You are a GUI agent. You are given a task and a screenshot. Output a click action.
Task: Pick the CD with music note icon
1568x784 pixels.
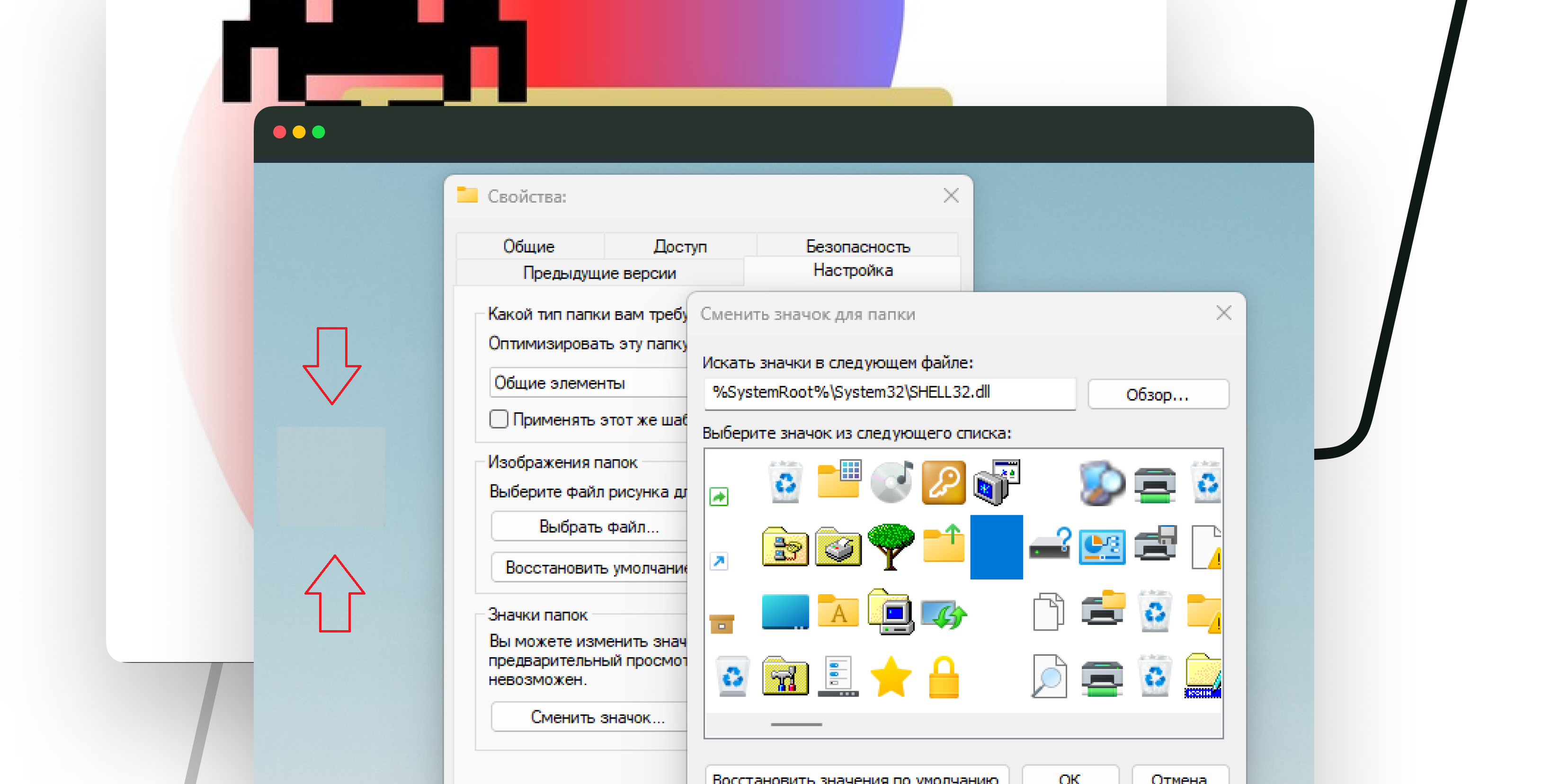(x=891, y=483)
